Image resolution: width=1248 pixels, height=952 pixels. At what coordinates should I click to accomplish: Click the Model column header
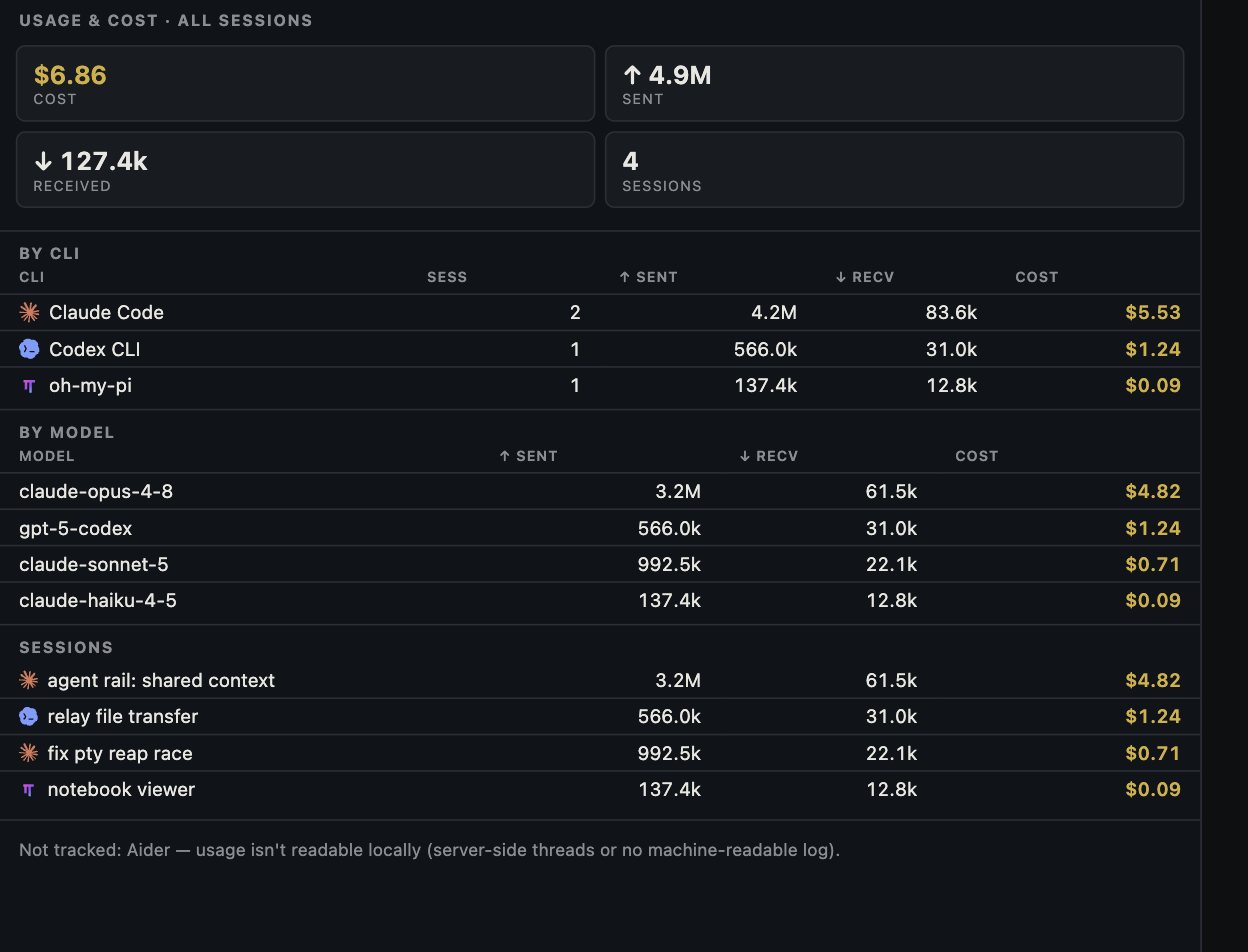click(x=47, y=456)
